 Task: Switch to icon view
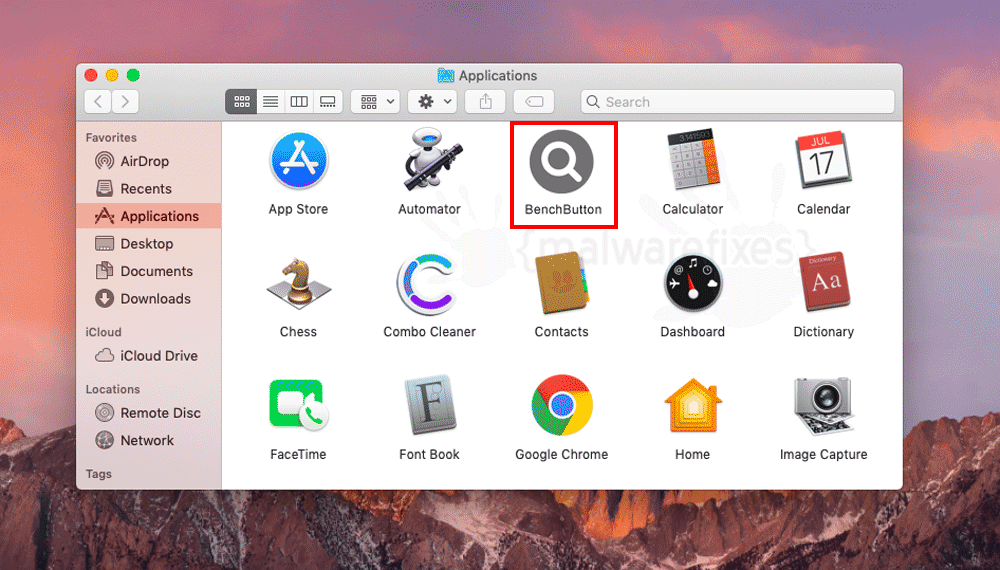click(241, 101)
